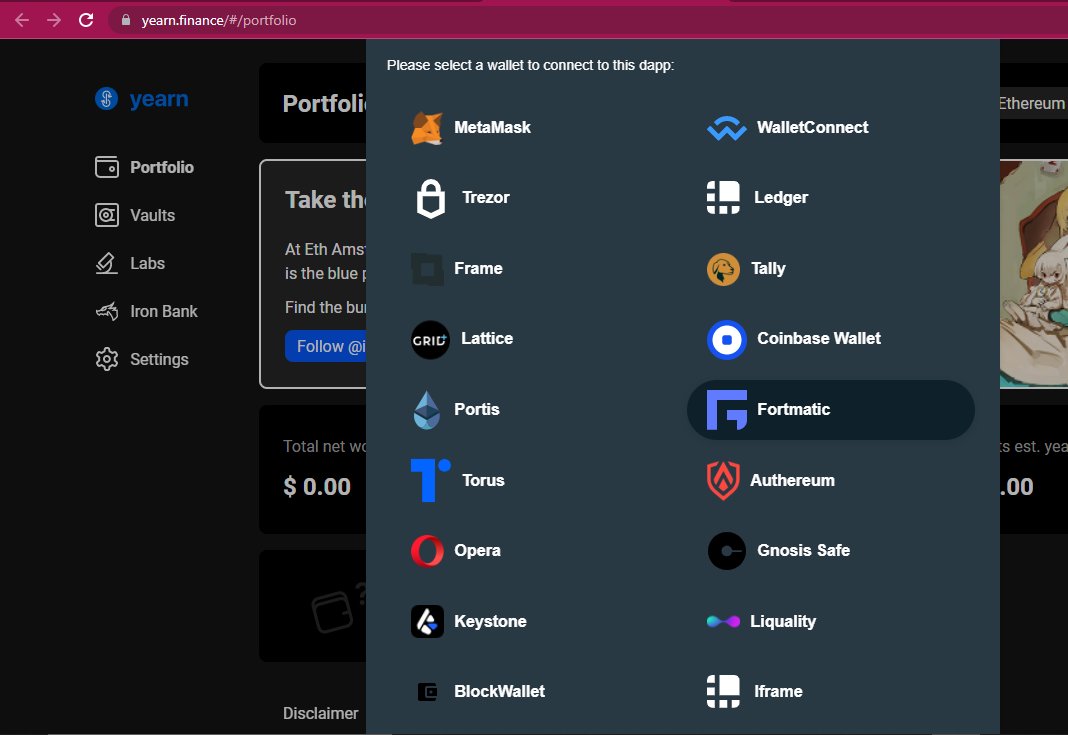Click the Liquality gradient icon
The height and width of the screenshot is (735, 1068).
click(723, 621)
